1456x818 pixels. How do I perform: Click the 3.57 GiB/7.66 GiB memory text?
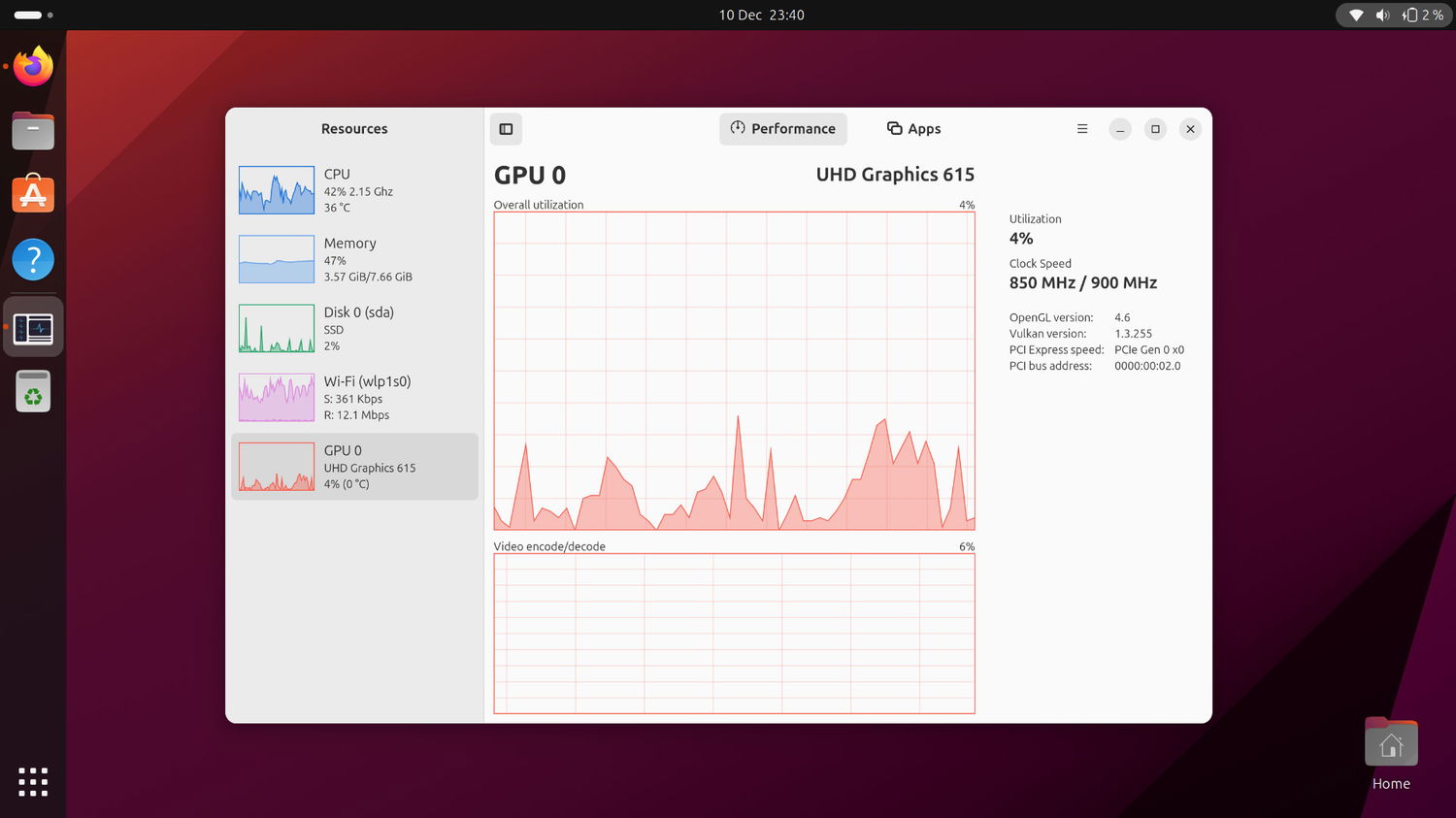coord(368,278)
